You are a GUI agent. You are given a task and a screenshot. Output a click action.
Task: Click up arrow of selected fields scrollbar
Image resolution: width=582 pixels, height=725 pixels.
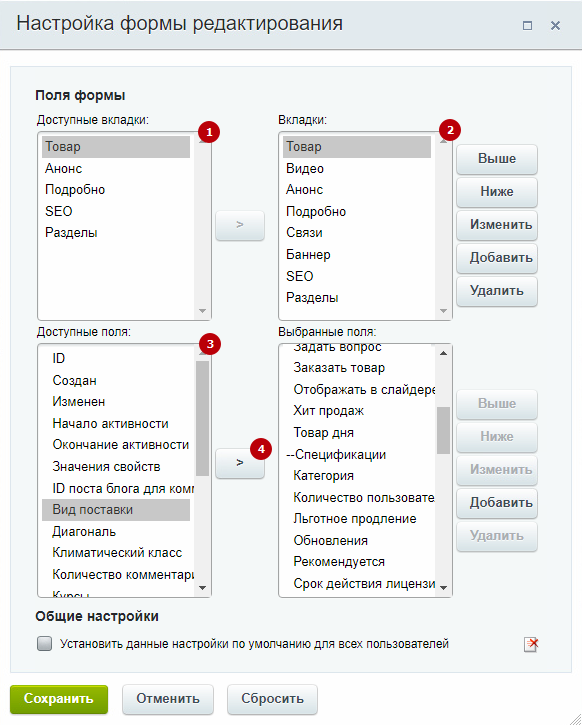(443, 353)
